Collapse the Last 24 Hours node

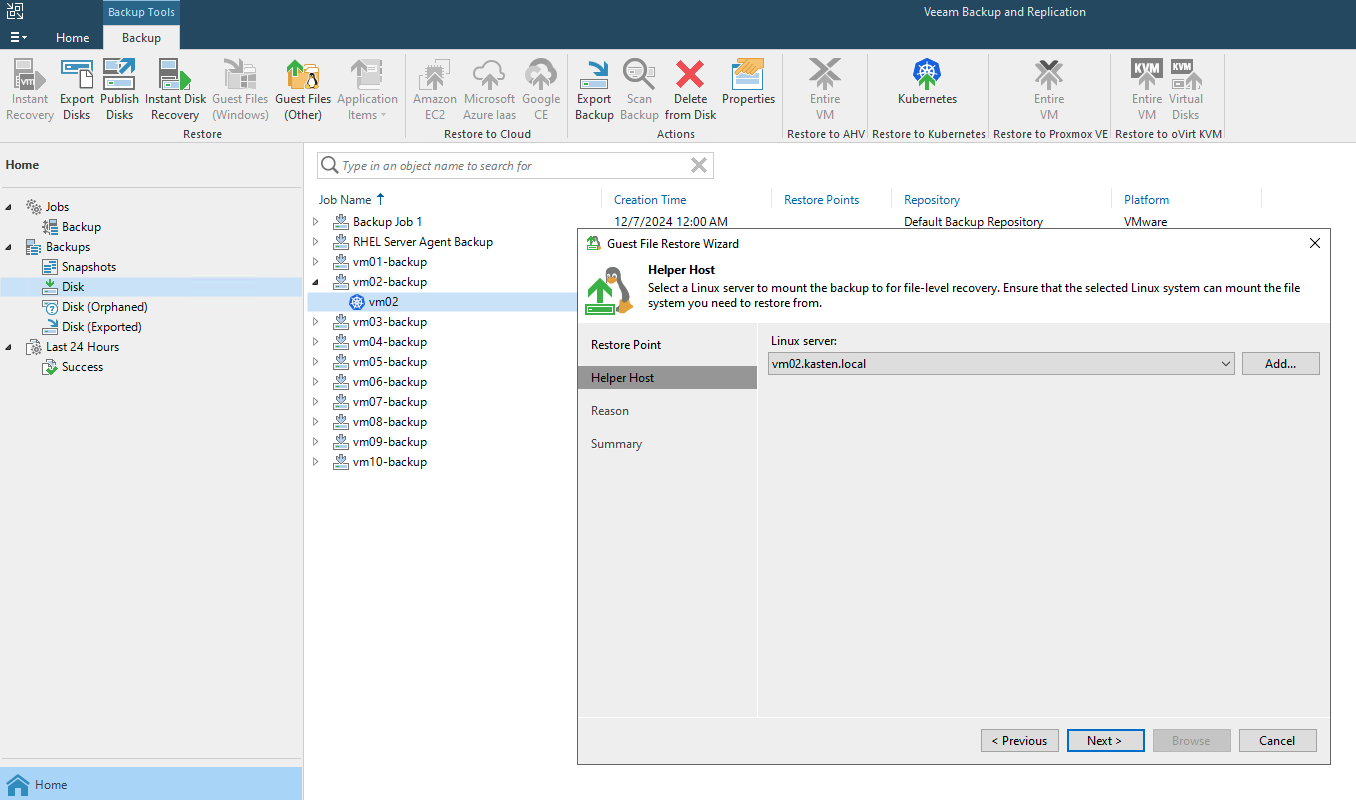[10, 347]
